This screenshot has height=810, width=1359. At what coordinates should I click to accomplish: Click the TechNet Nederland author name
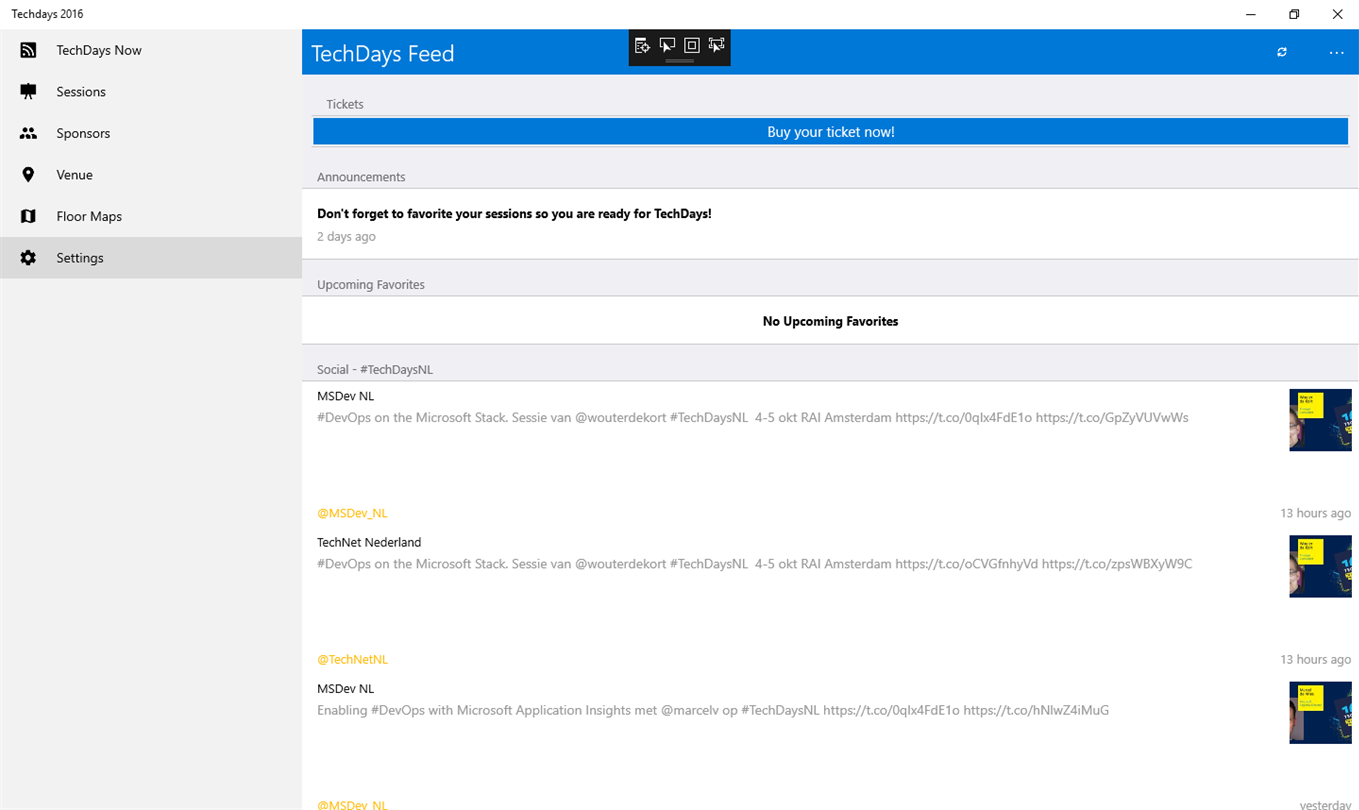pyautogui.click(x=369, y=543)
